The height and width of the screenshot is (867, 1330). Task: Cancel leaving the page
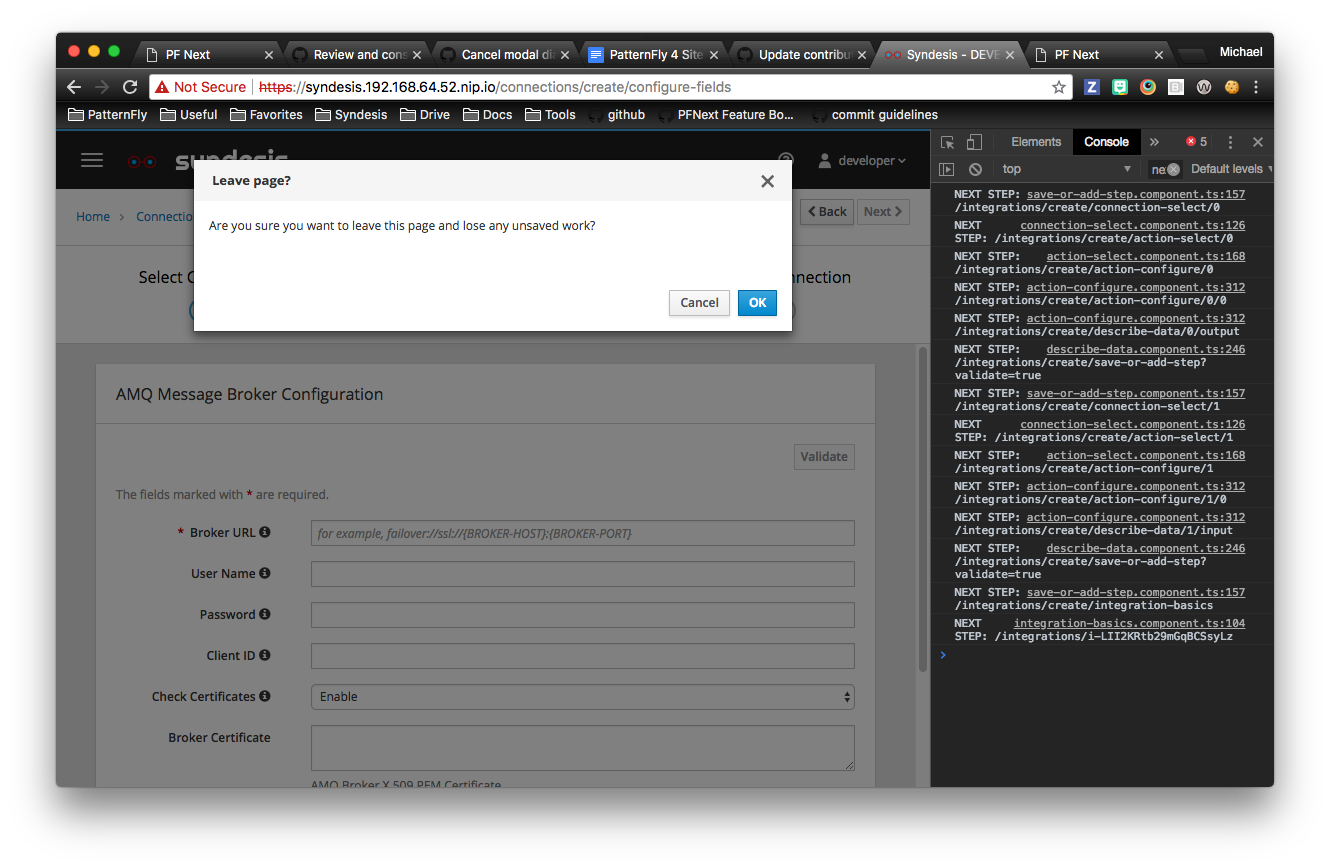tap(699, 303)
